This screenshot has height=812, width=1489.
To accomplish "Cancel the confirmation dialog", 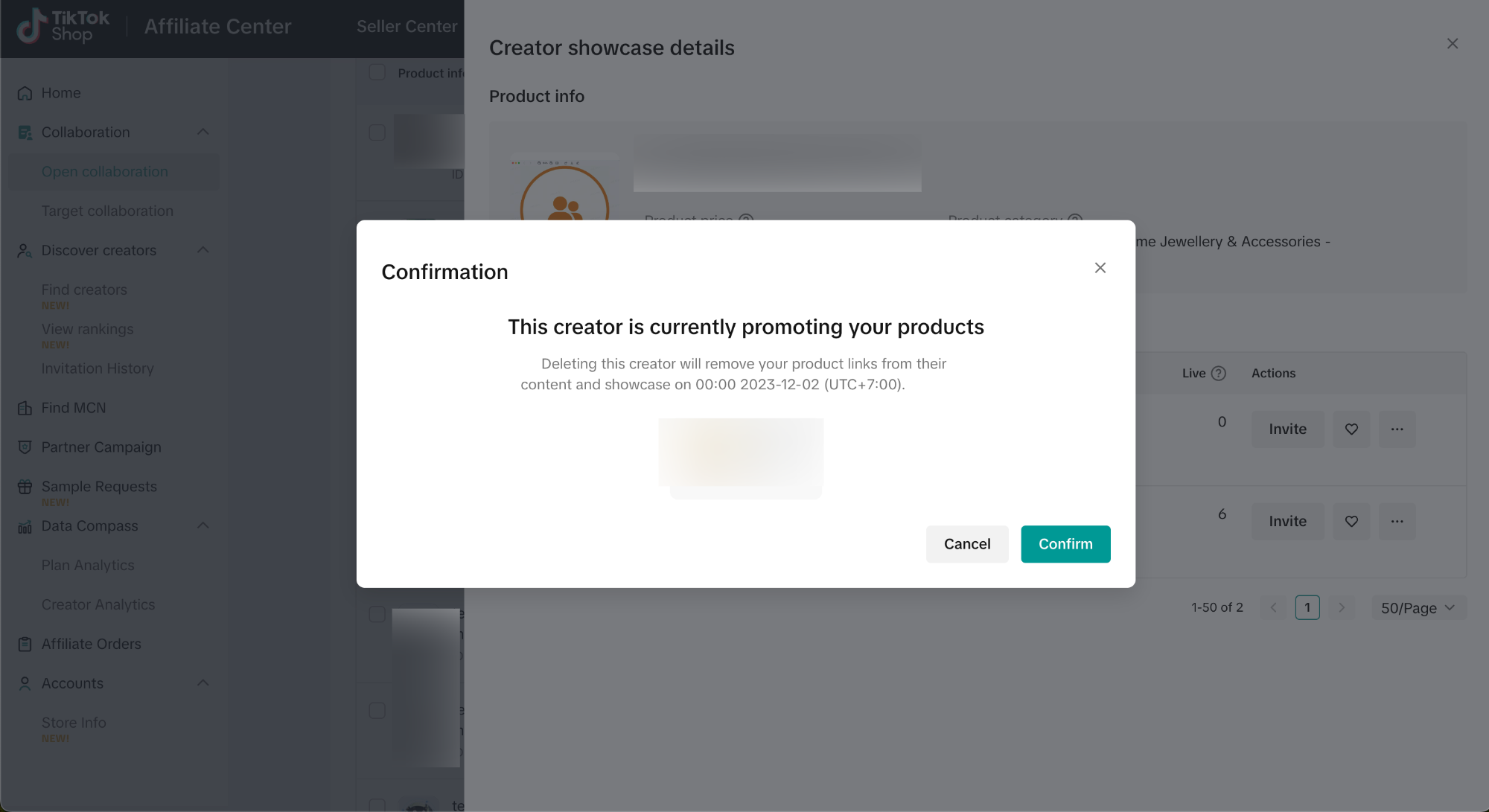I will [x=966, y=544].
